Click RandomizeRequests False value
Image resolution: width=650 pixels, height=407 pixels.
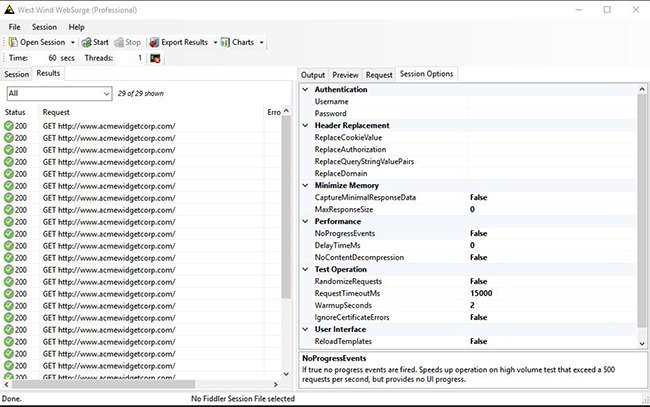478,282
